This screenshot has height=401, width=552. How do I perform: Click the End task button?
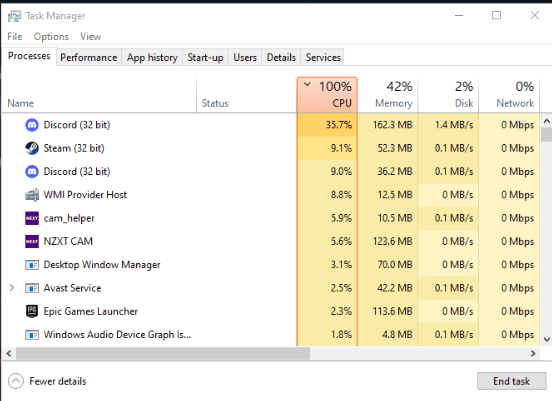pos(512,381)
